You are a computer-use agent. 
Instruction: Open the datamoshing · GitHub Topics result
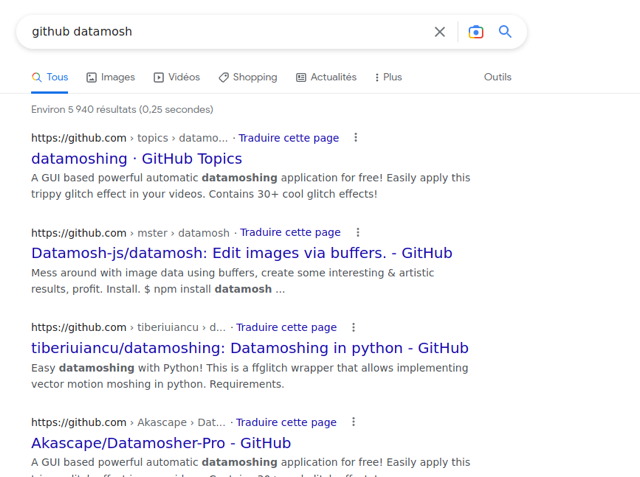tap(137, 159)
